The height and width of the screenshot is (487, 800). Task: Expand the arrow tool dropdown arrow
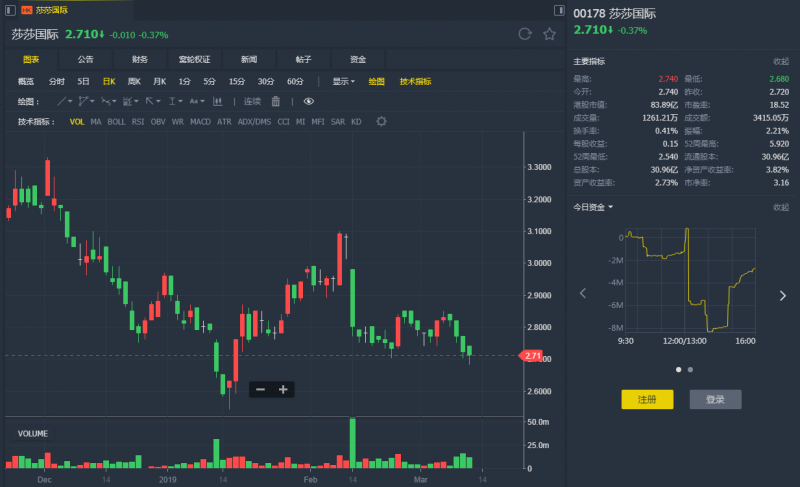[159, 101]
